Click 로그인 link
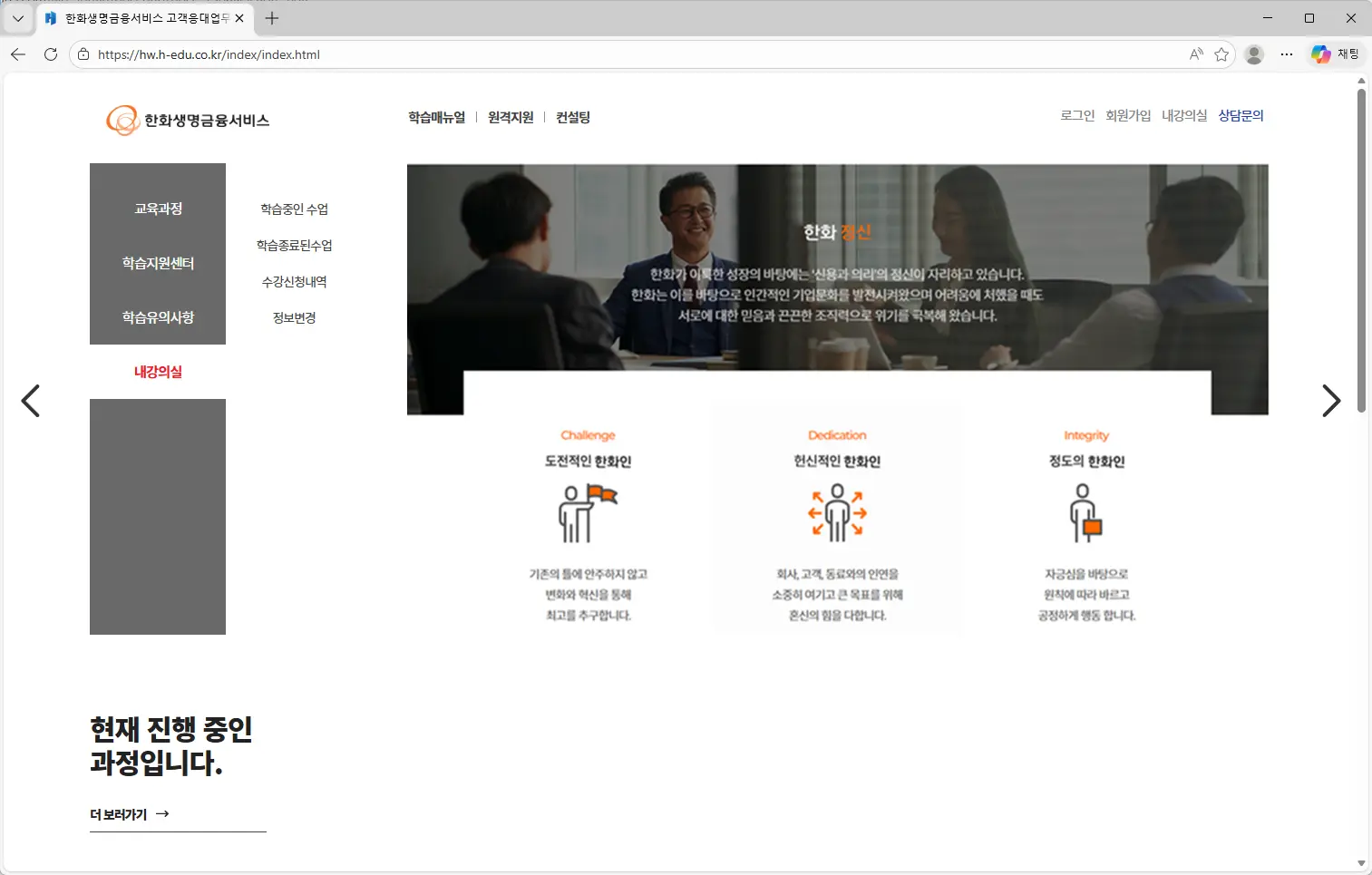1372x875 pixels. tap(1077, 115)
